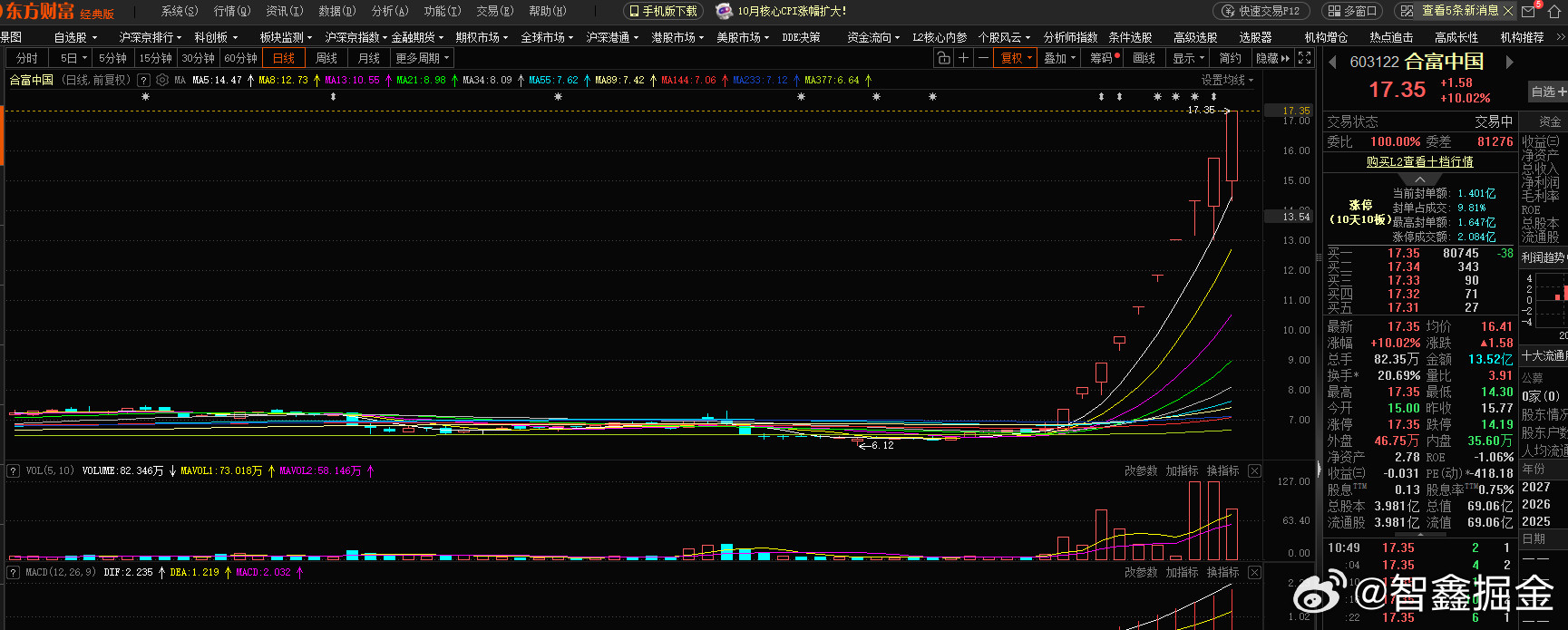The width and height of the screenshot is (1568, 630).
Task: Click help icon of MACD indicator panel
Action: [x=14, y=572]
